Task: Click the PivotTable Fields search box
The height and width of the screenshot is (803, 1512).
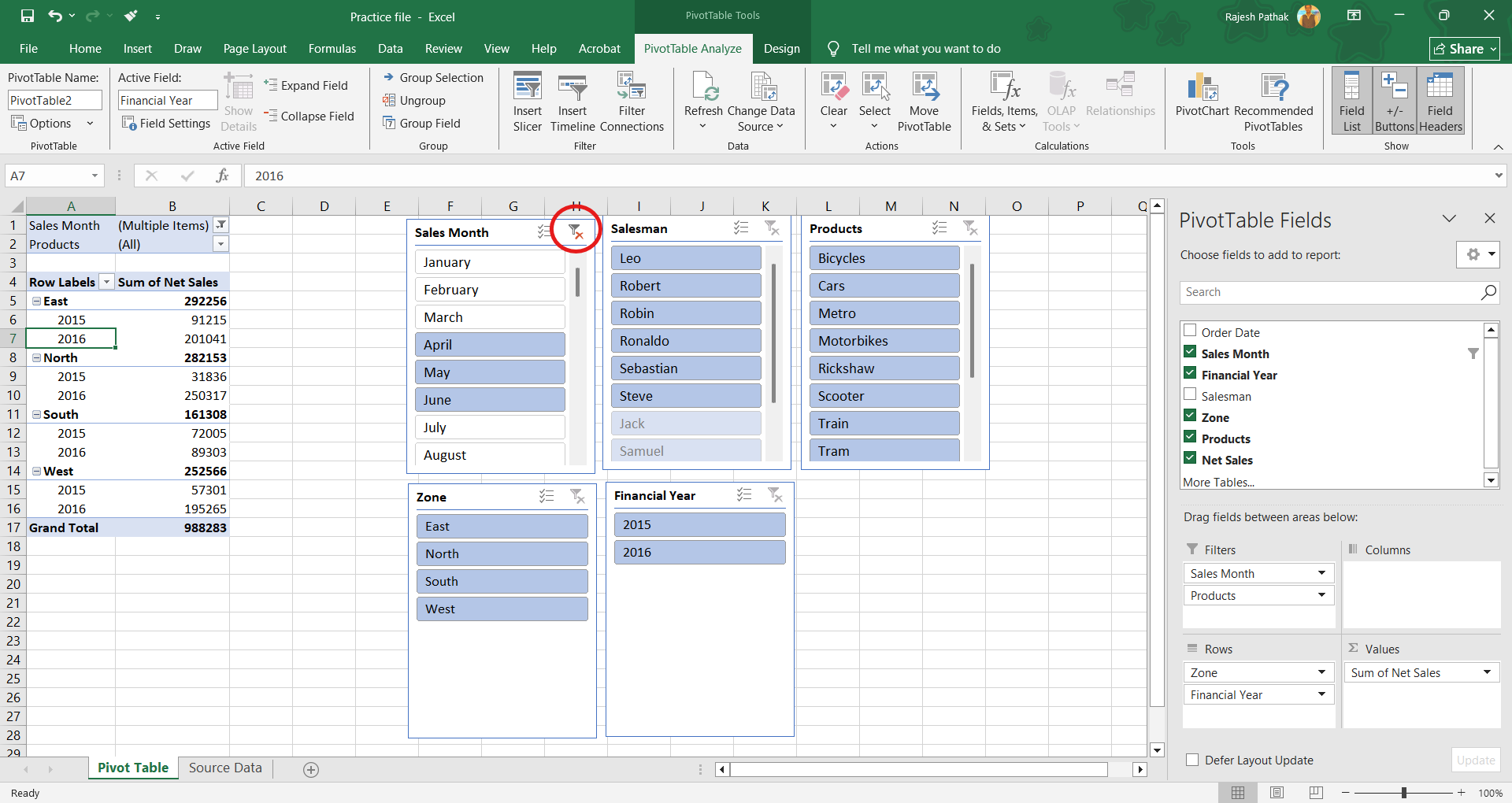Action: (x=1331, y=292)
